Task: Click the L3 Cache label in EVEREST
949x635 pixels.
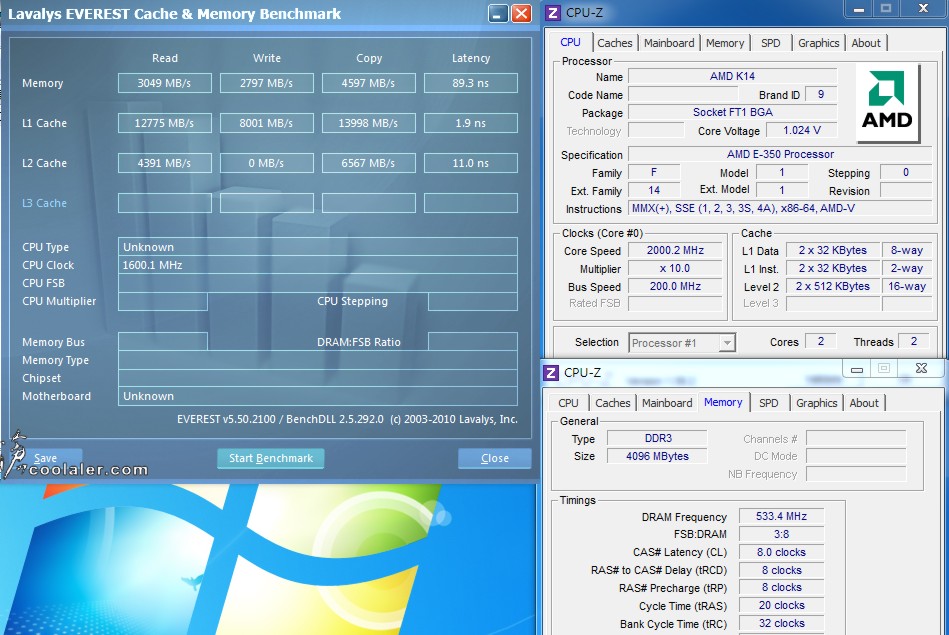Action: pyautogui.click(x=44, y=203)
